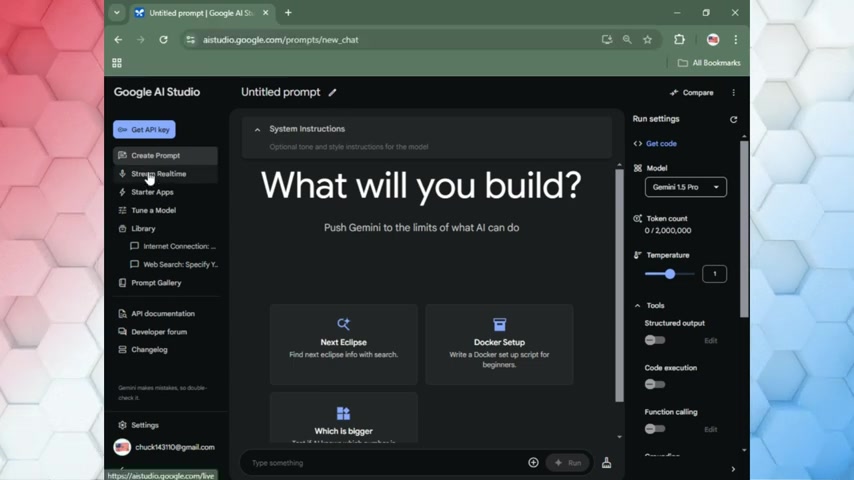Image resolution: width=854 pixels, height=480 pixels.
Task: Toggle Structured output switch
Action: [655, 341]
